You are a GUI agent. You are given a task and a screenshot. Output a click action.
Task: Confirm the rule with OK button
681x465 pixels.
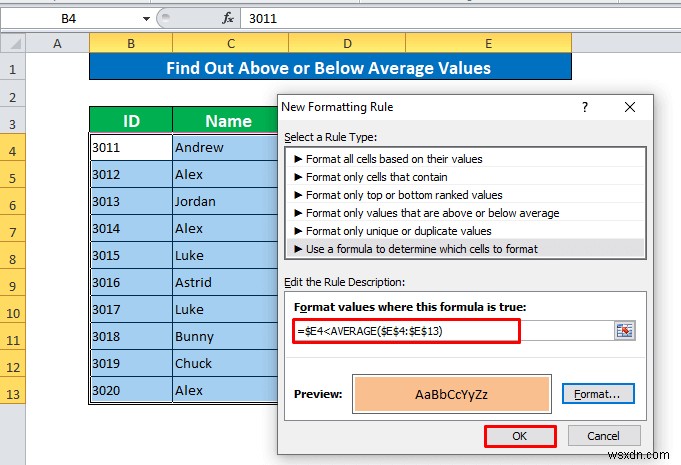pyautogui.click(x=520, y=436)
